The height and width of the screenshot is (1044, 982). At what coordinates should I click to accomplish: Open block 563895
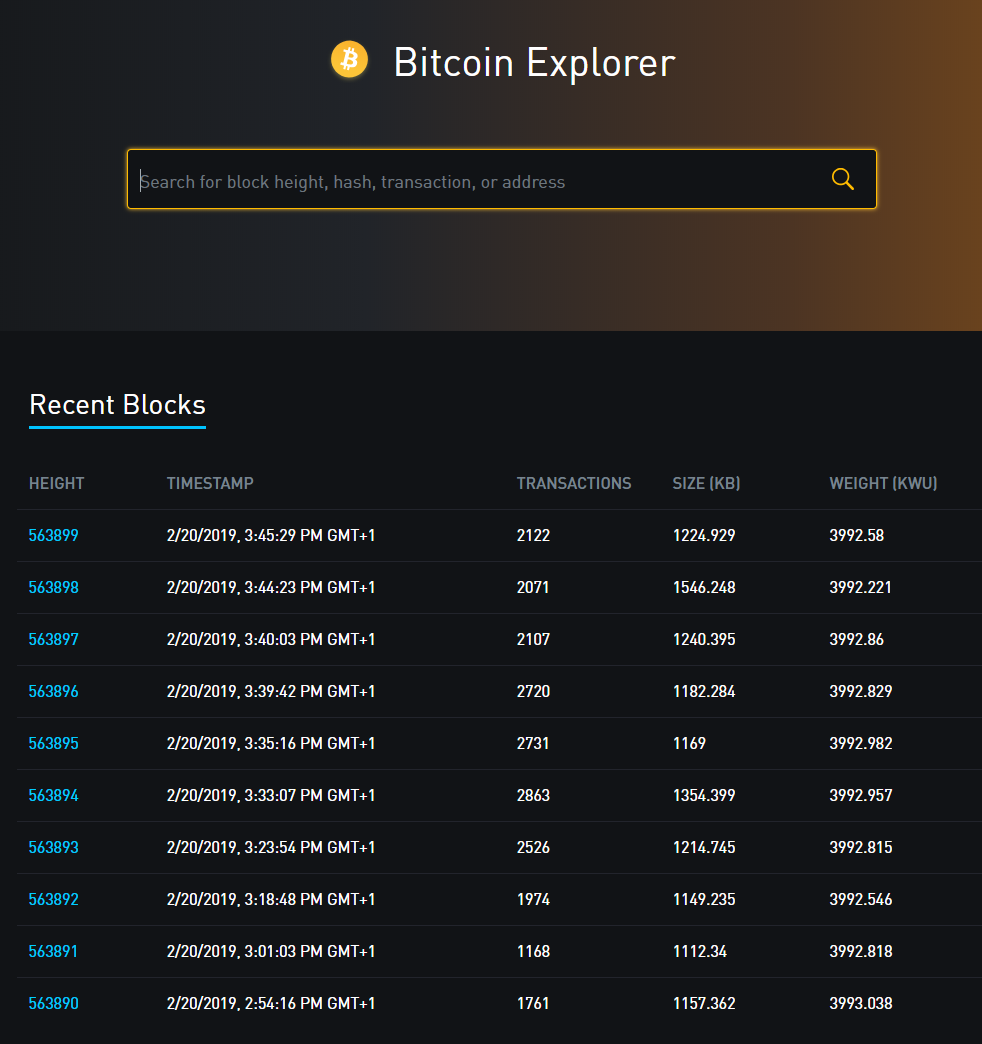click(x=53, y=743)
